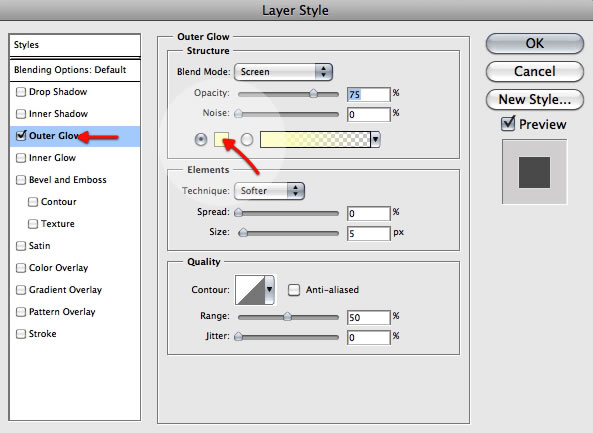Toggle the Preview checkbox
The image size is (593, 433).
[508, 124]
